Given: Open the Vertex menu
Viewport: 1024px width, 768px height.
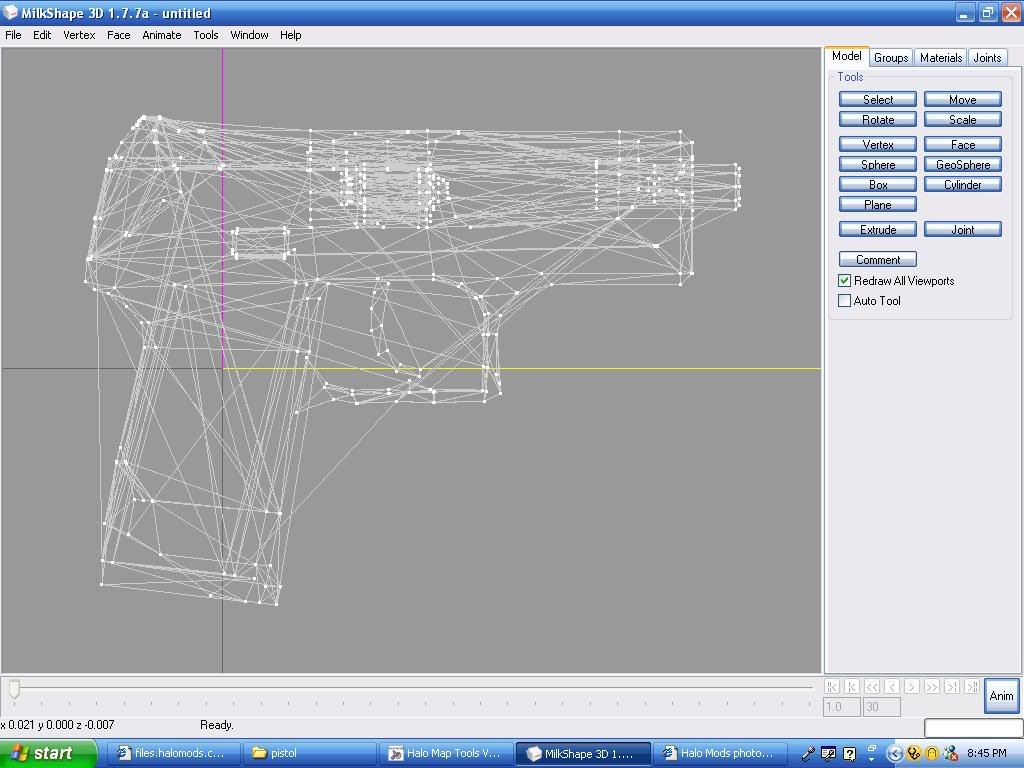Looking at the screenshot, I should point(79,35).
